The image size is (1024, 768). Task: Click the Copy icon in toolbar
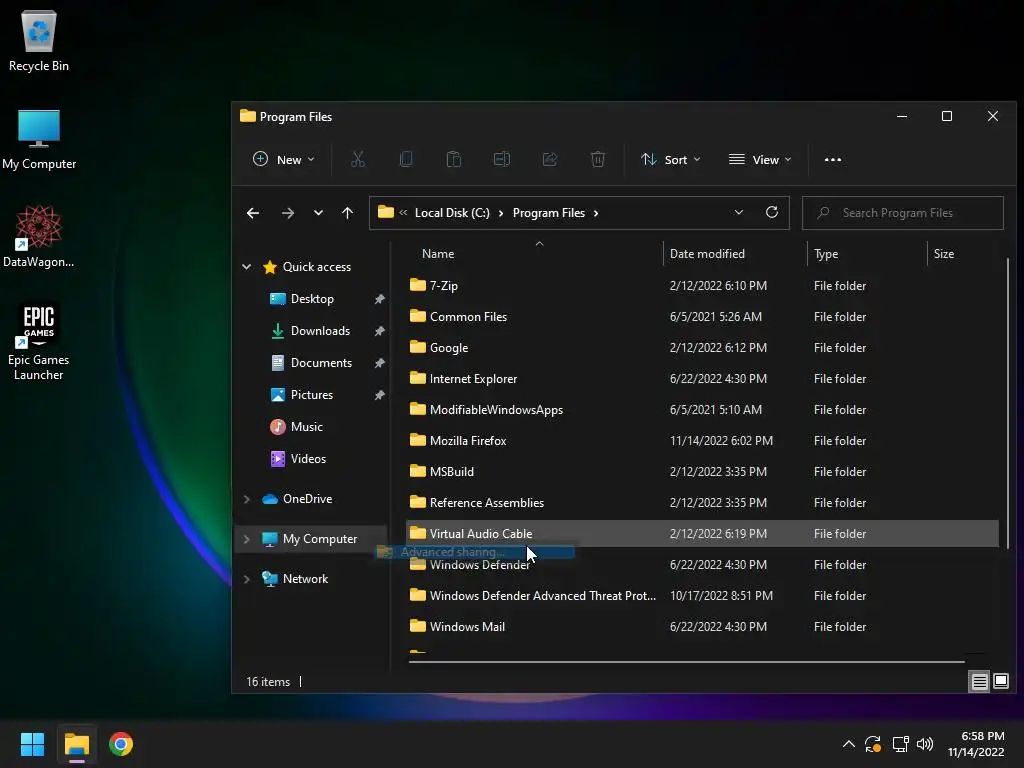click(x=406, y=159)
